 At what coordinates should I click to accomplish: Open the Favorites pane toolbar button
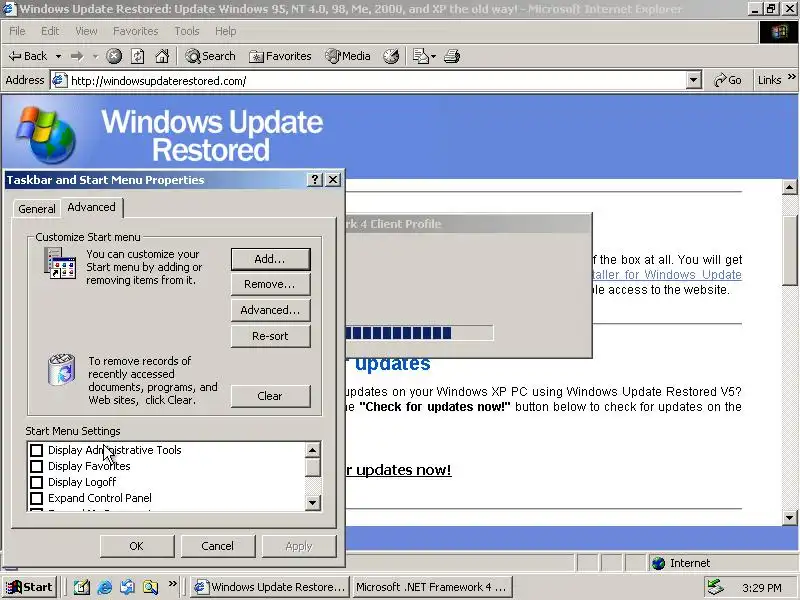tap(280, 56)
